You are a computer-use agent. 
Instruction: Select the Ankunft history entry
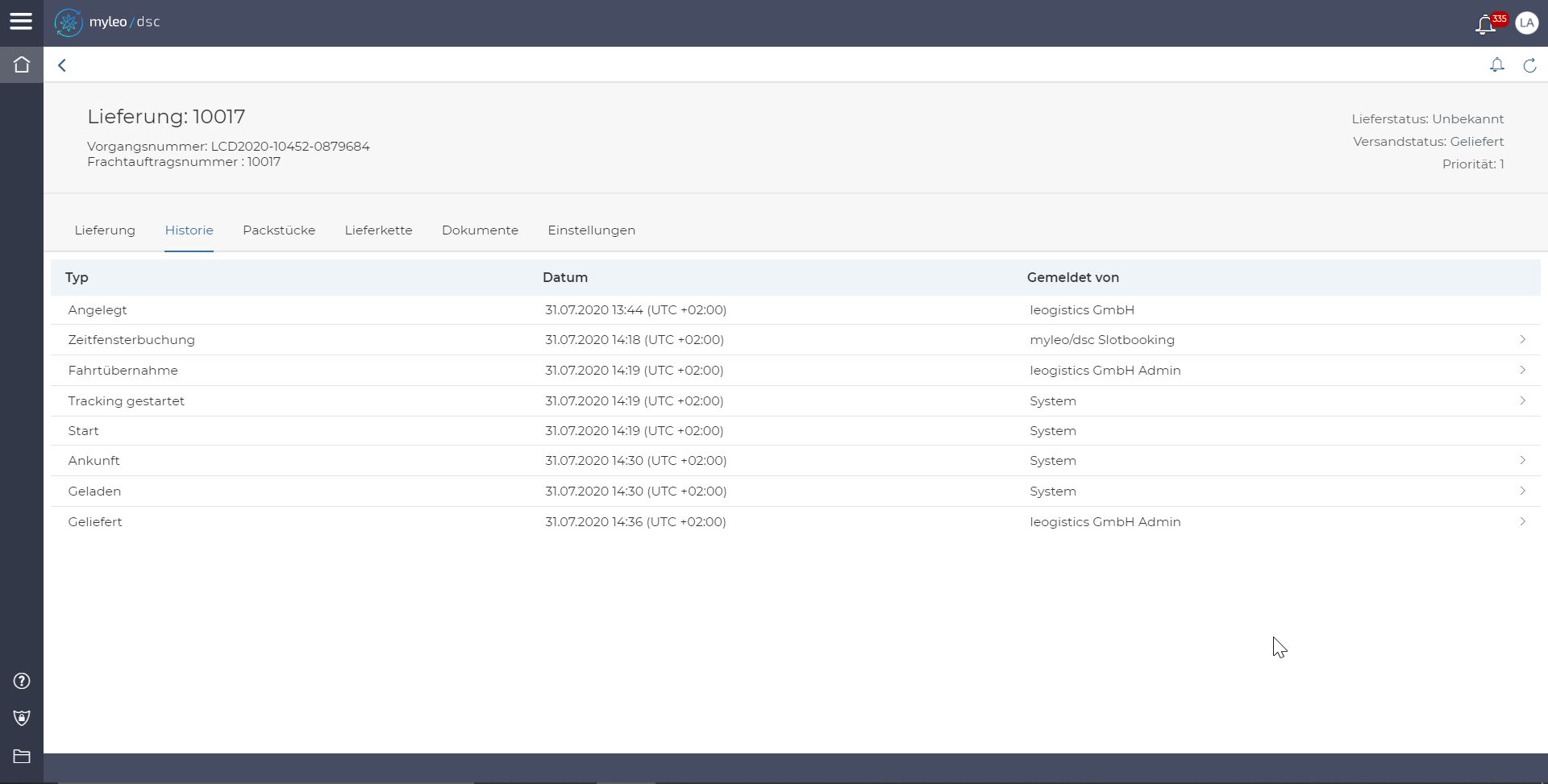(94, 461)
